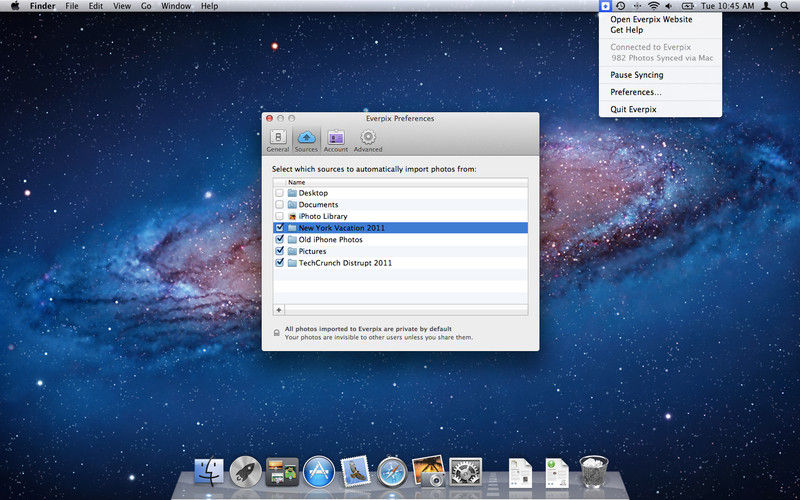Open the battery status icon

coord(688,6)
